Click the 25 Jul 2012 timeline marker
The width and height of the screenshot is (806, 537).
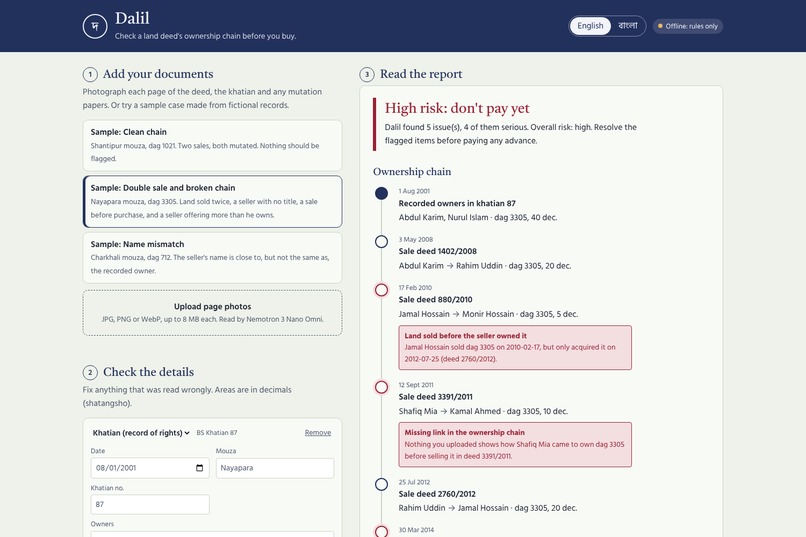pyautogui.click(x=381, y=484)
